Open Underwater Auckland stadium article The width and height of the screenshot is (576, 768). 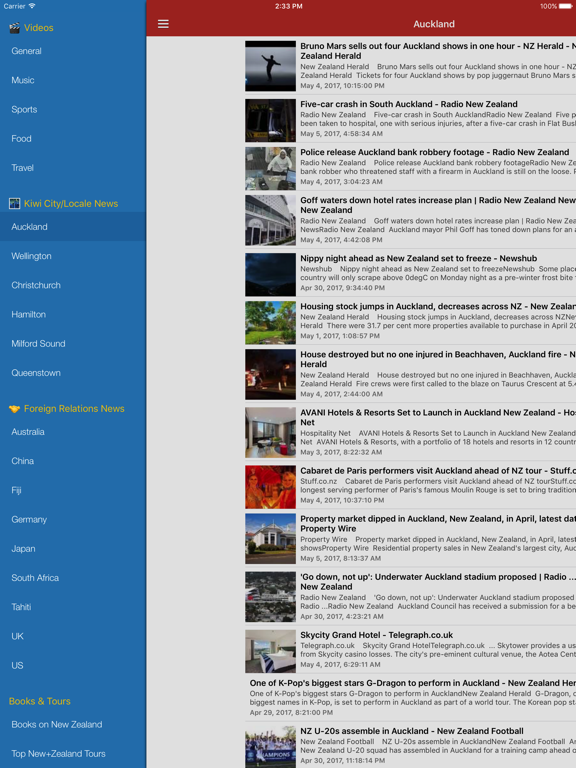(x=410, y=597)
